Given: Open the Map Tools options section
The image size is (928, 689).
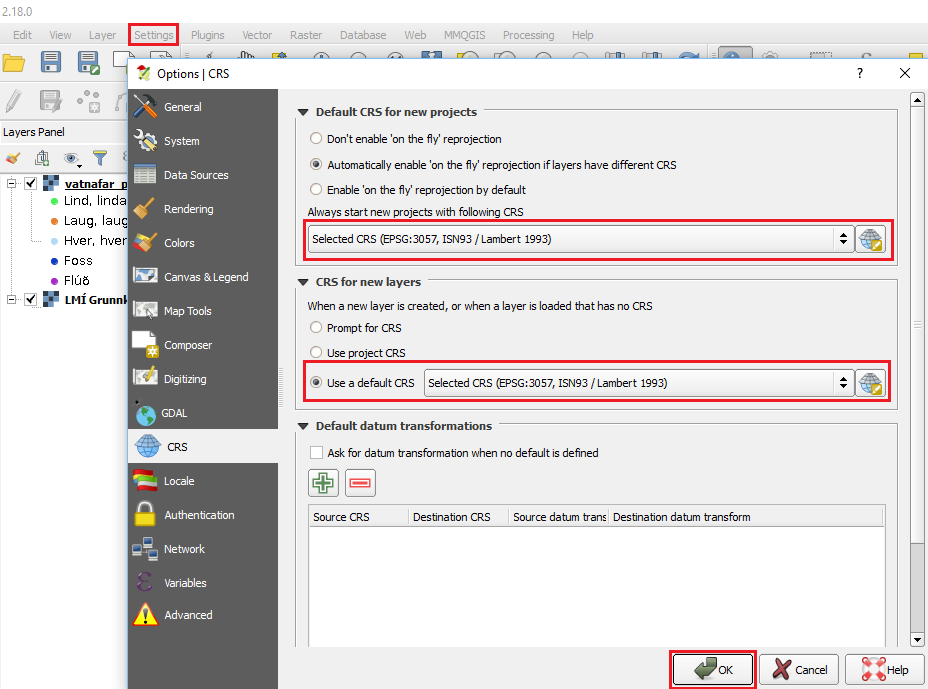Looking at the screenshot, I should click(187, 311).
